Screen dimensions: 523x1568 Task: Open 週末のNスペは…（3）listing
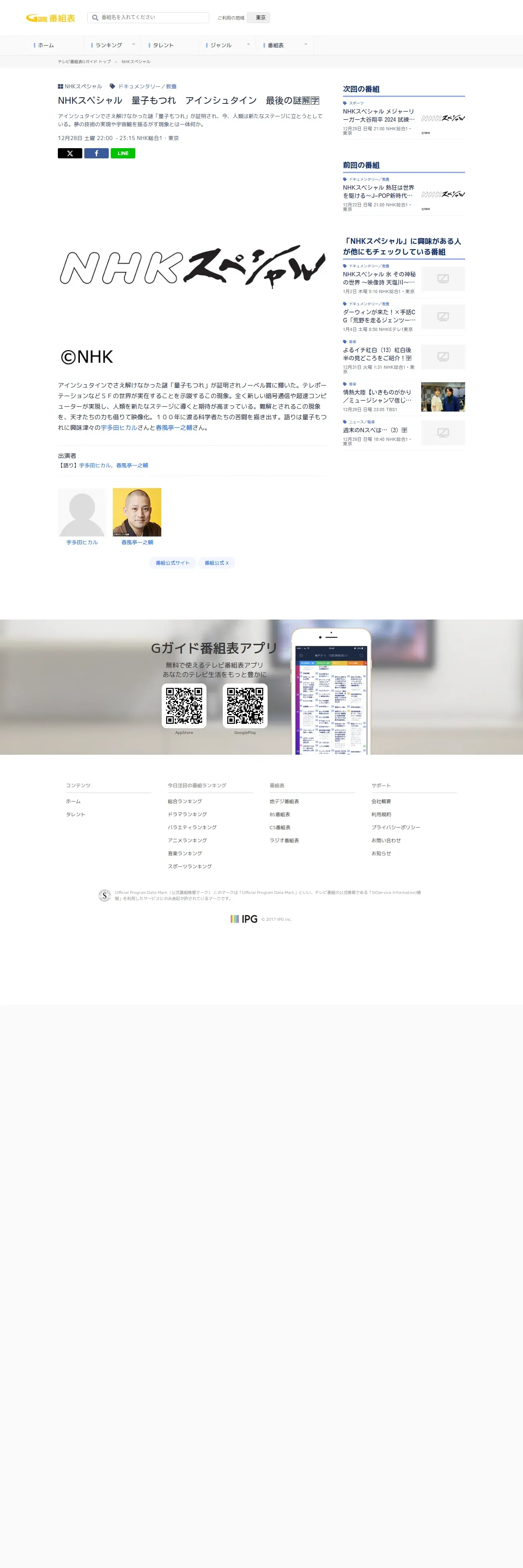tap(375, 430)
